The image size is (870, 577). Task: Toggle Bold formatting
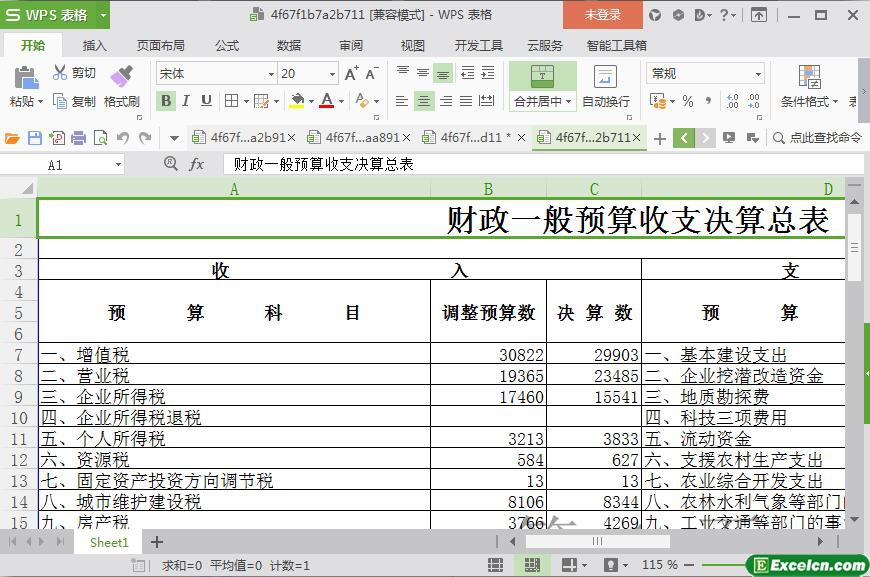pyautogui.click(x=166, y=101)
